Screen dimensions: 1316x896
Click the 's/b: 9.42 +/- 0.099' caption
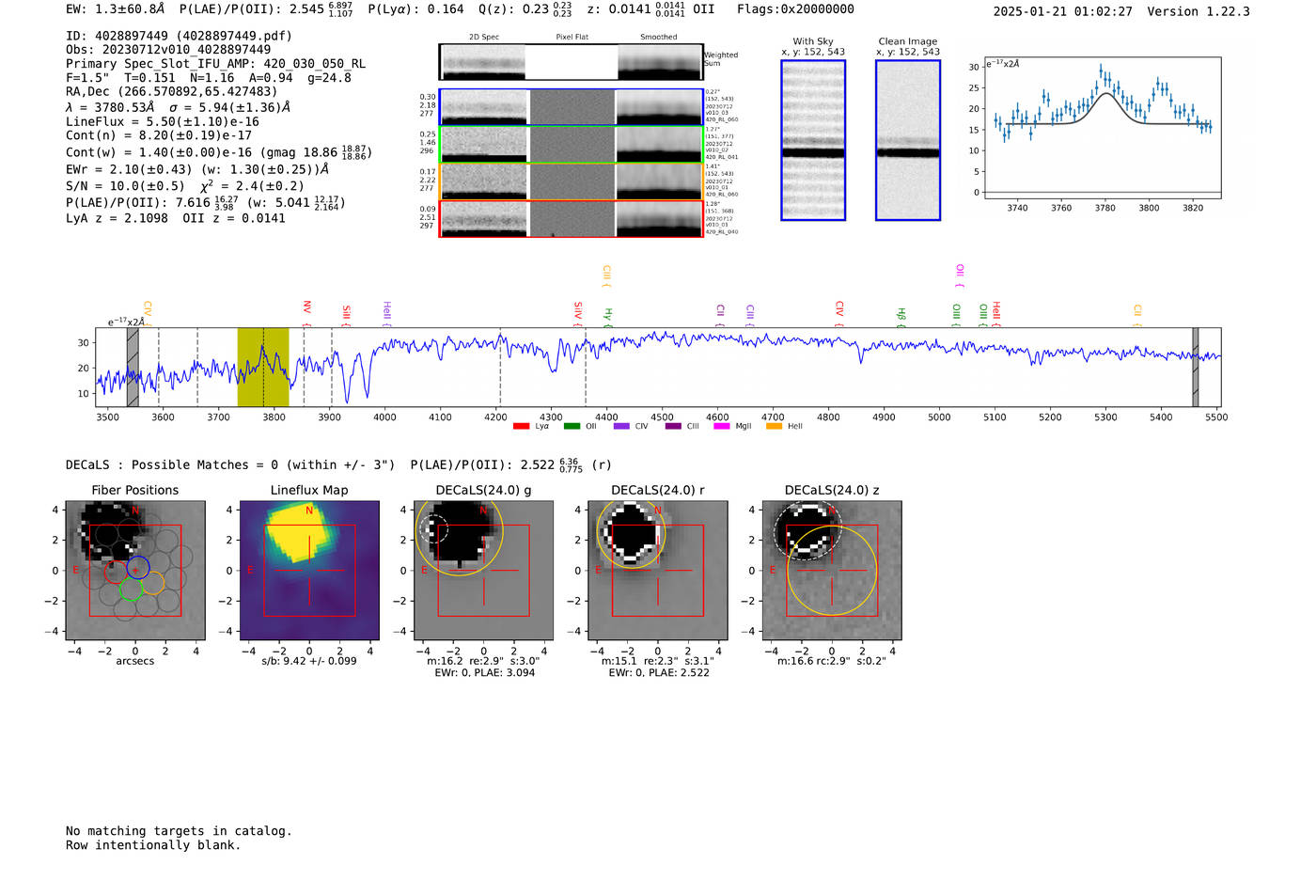(x=309, y=661)
